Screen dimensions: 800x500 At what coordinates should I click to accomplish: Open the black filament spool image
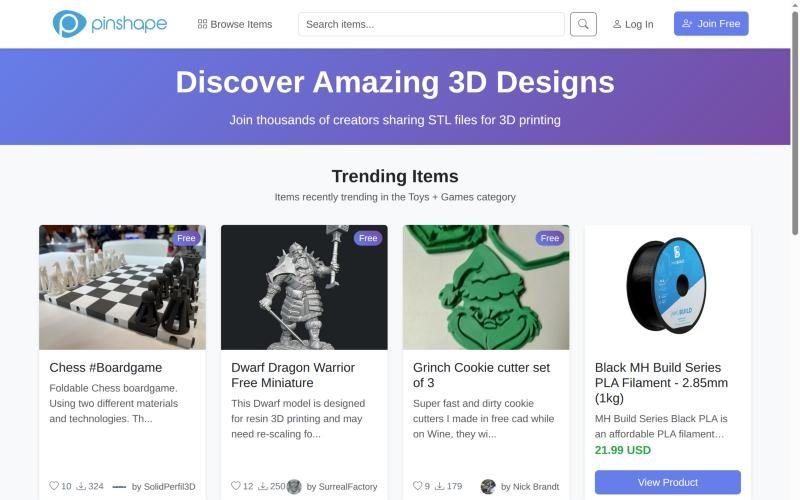tap(667, 287)
